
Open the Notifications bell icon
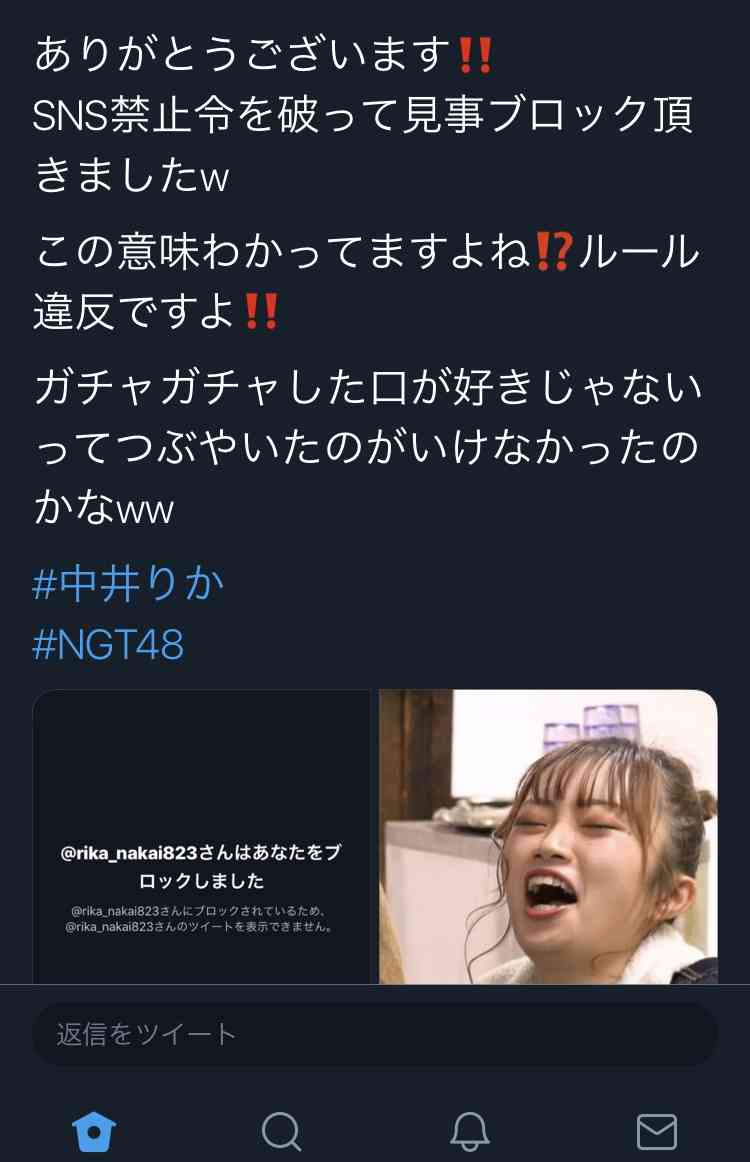click(470, 1132)
